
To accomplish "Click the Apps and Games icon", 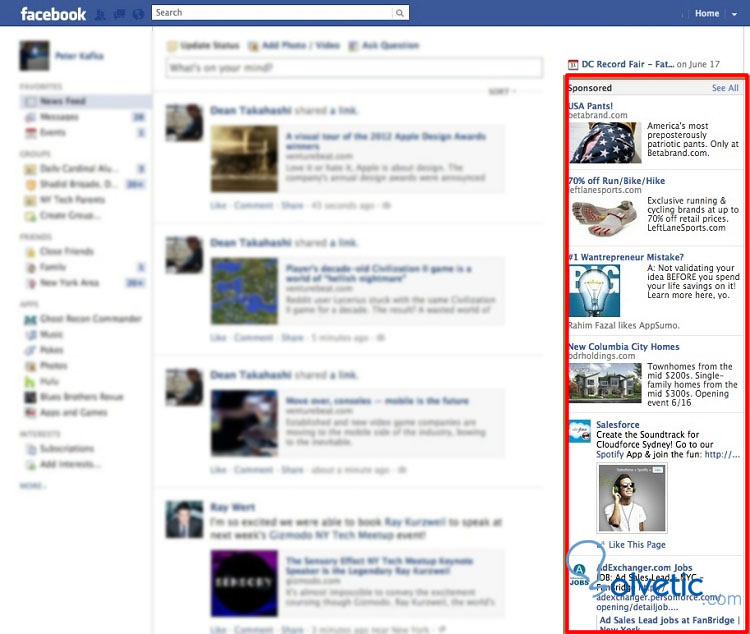I will pos(30,412).
